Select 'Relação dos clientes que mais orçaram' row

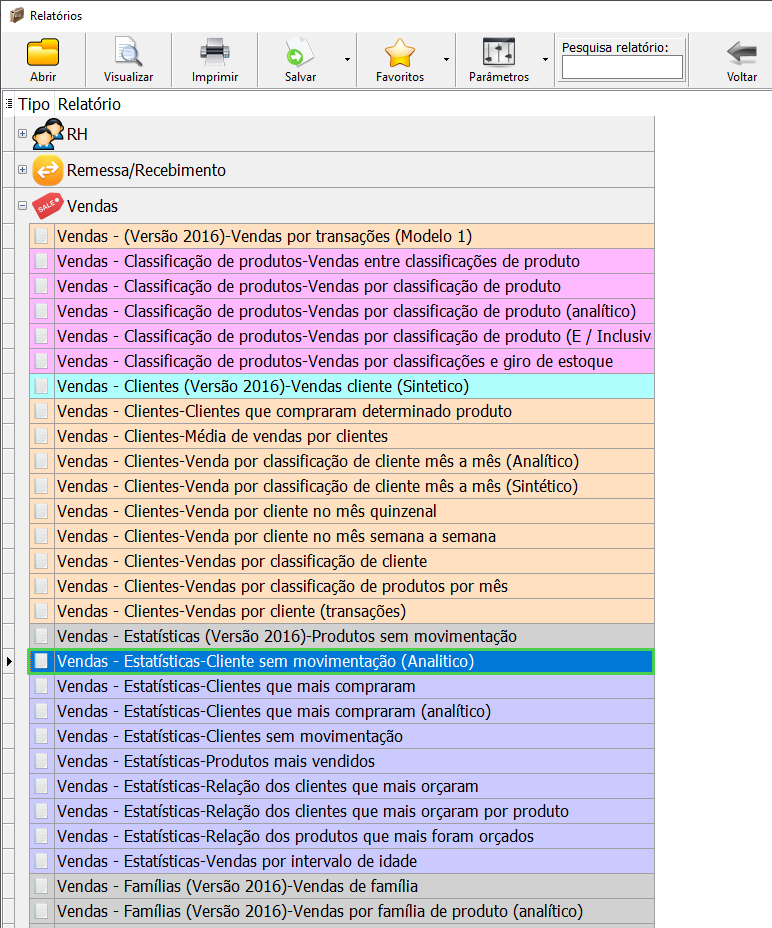(342, 786)
